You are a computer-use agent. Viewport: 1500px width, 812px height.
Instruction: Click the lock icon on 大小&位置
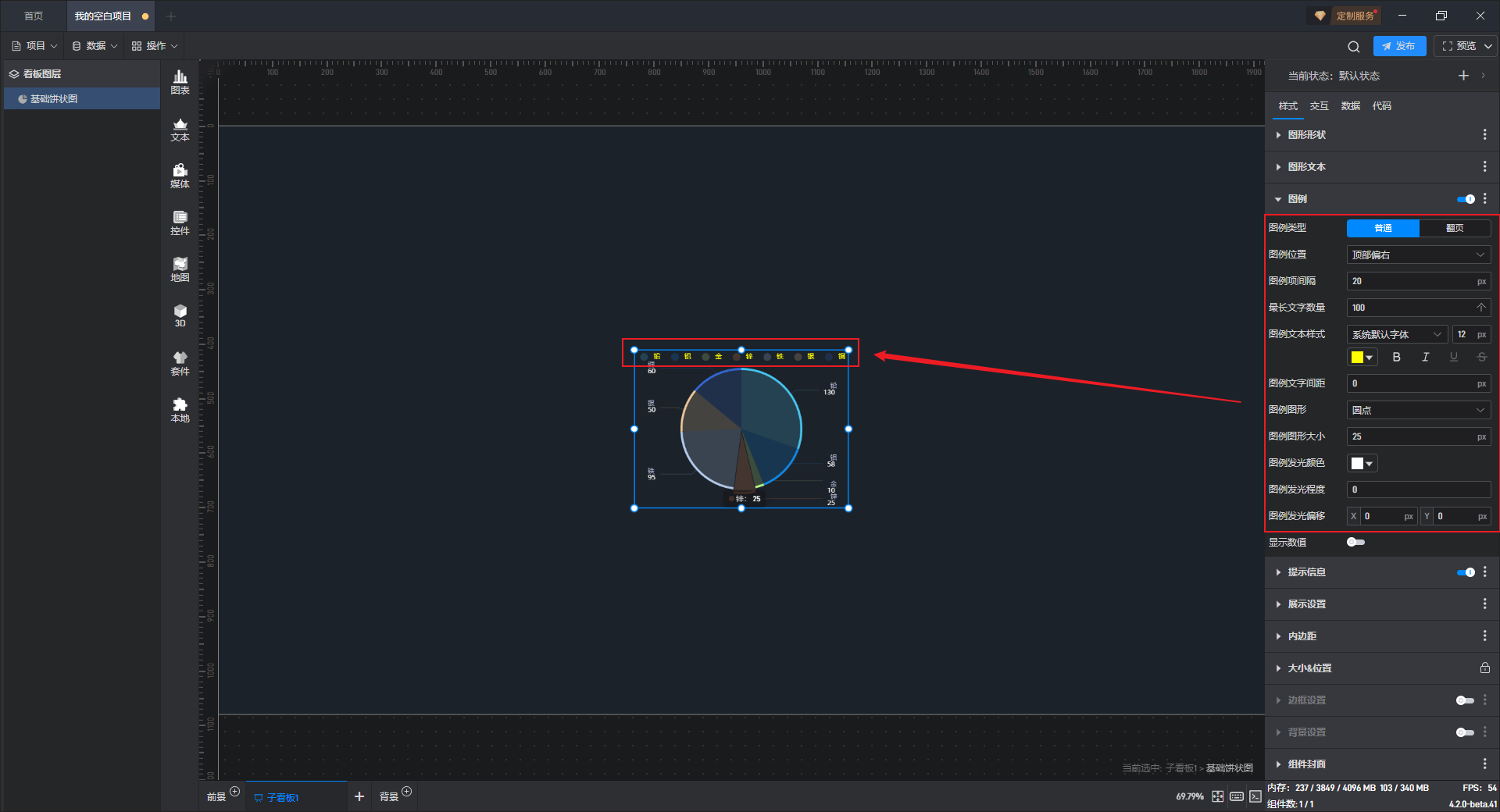point(1484,668)
